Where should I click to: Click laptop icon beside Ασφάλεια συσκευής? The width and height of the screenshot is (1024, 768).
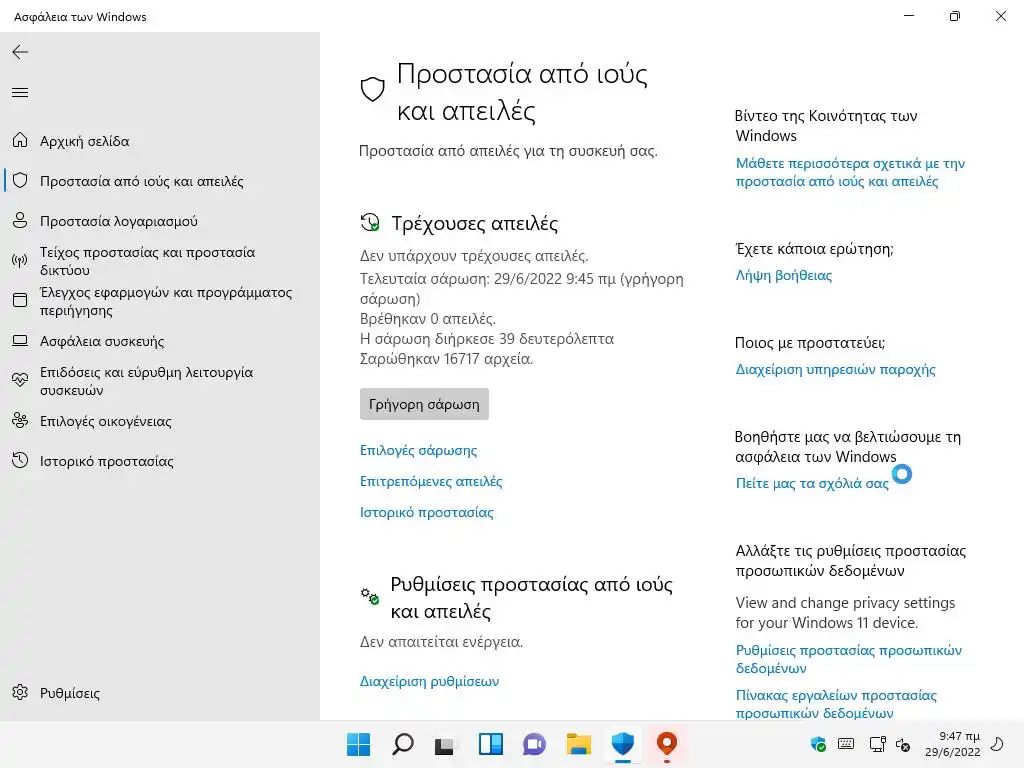point(20,341)
